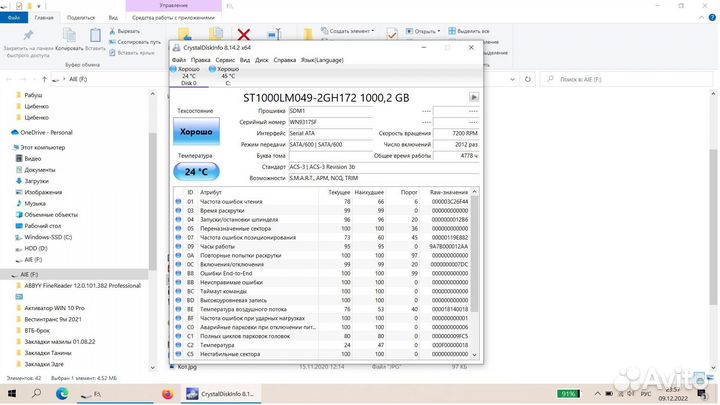Open the Создать элемент dropdown
The width and height of the screenshot is (720, 405).
[x=348, y=31]
